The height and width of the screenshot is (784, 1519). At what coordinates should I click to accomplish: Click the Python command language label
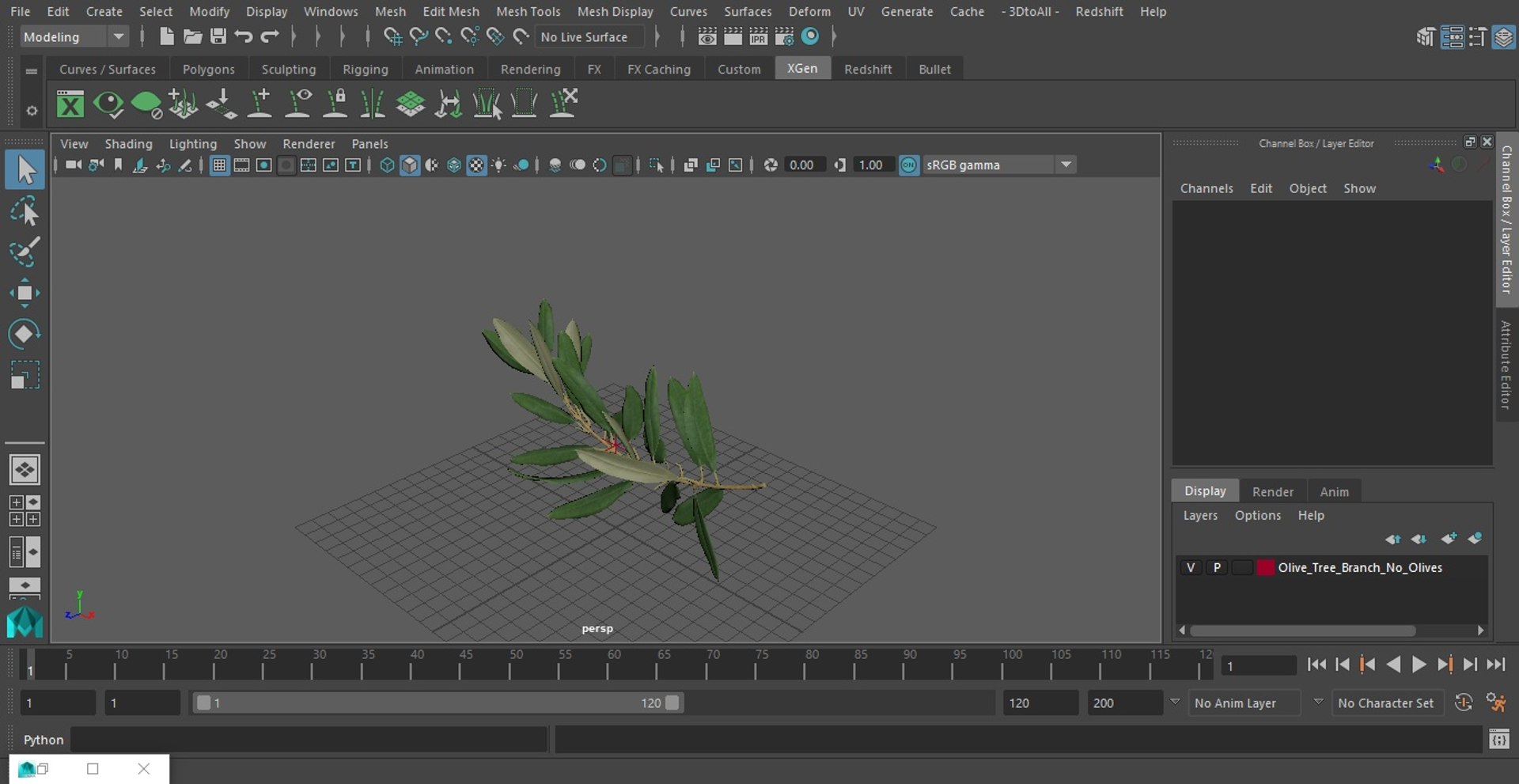[43, 740]
